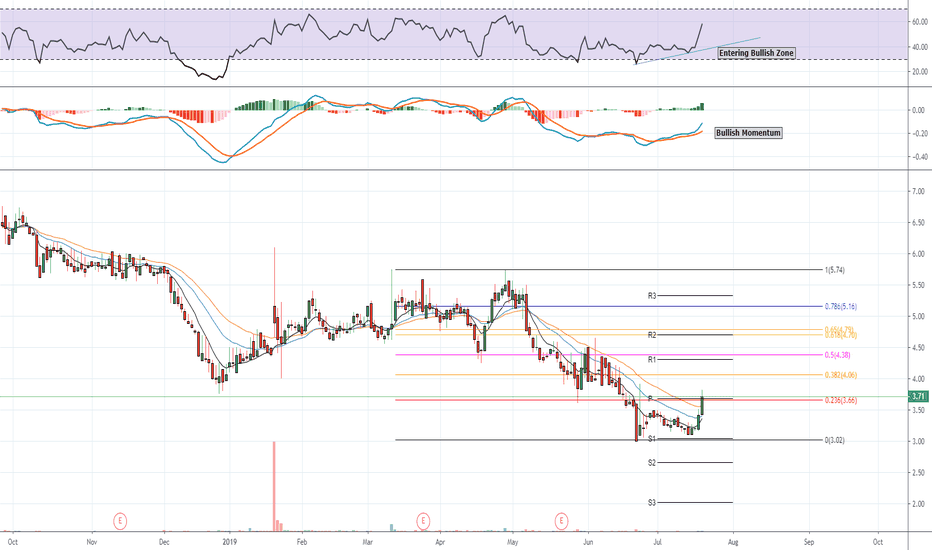
Task: Click the earnings E marker in late May
Action: (x=562, y=521)
